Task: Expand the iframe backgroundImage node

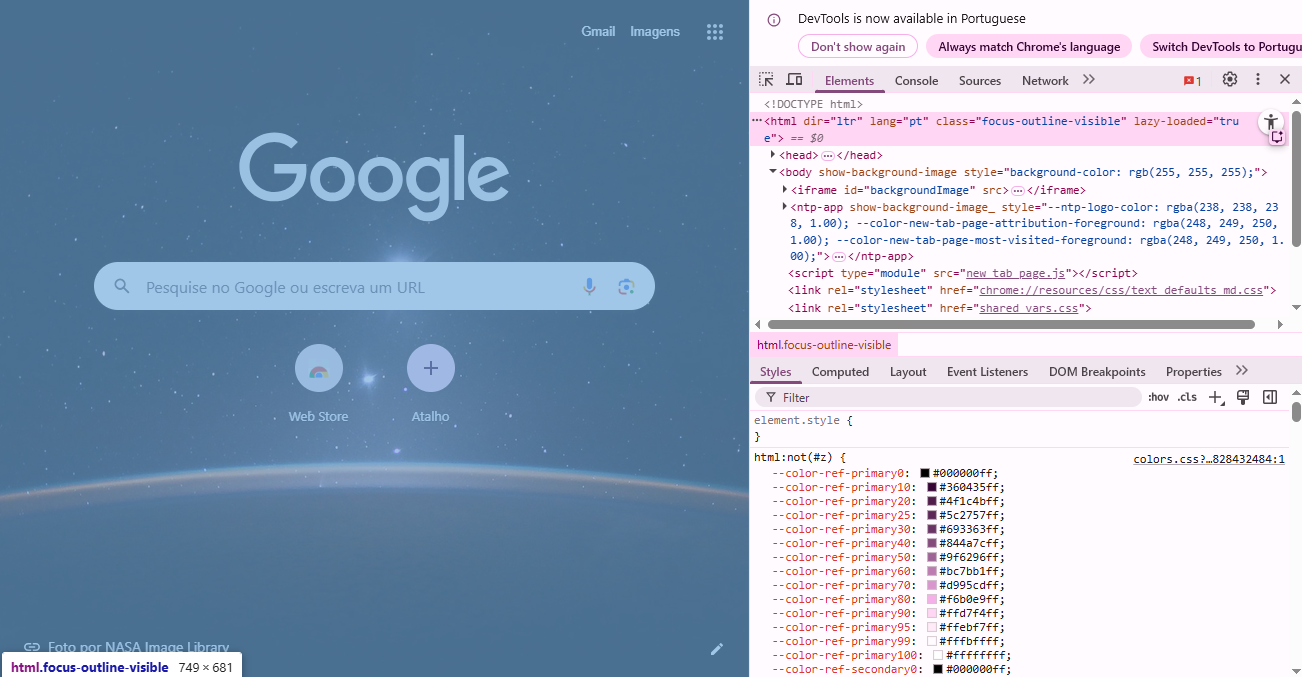Action: coord(784,189)
